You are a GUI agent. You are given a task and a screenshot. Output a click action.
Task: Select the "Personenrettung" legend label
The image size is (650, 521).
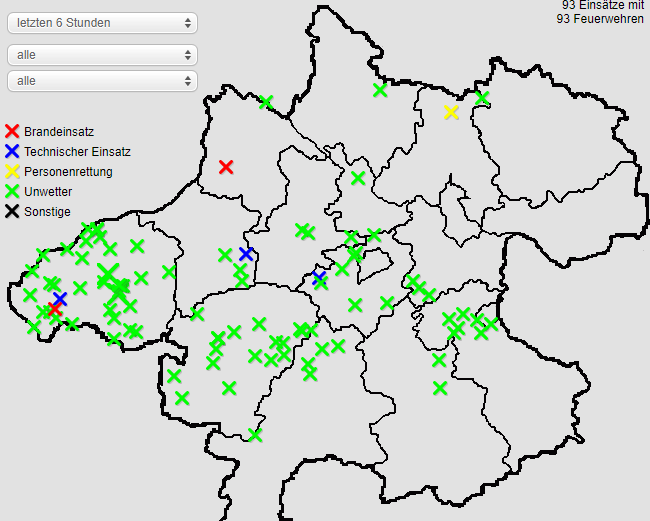click(x=68, y=172)
